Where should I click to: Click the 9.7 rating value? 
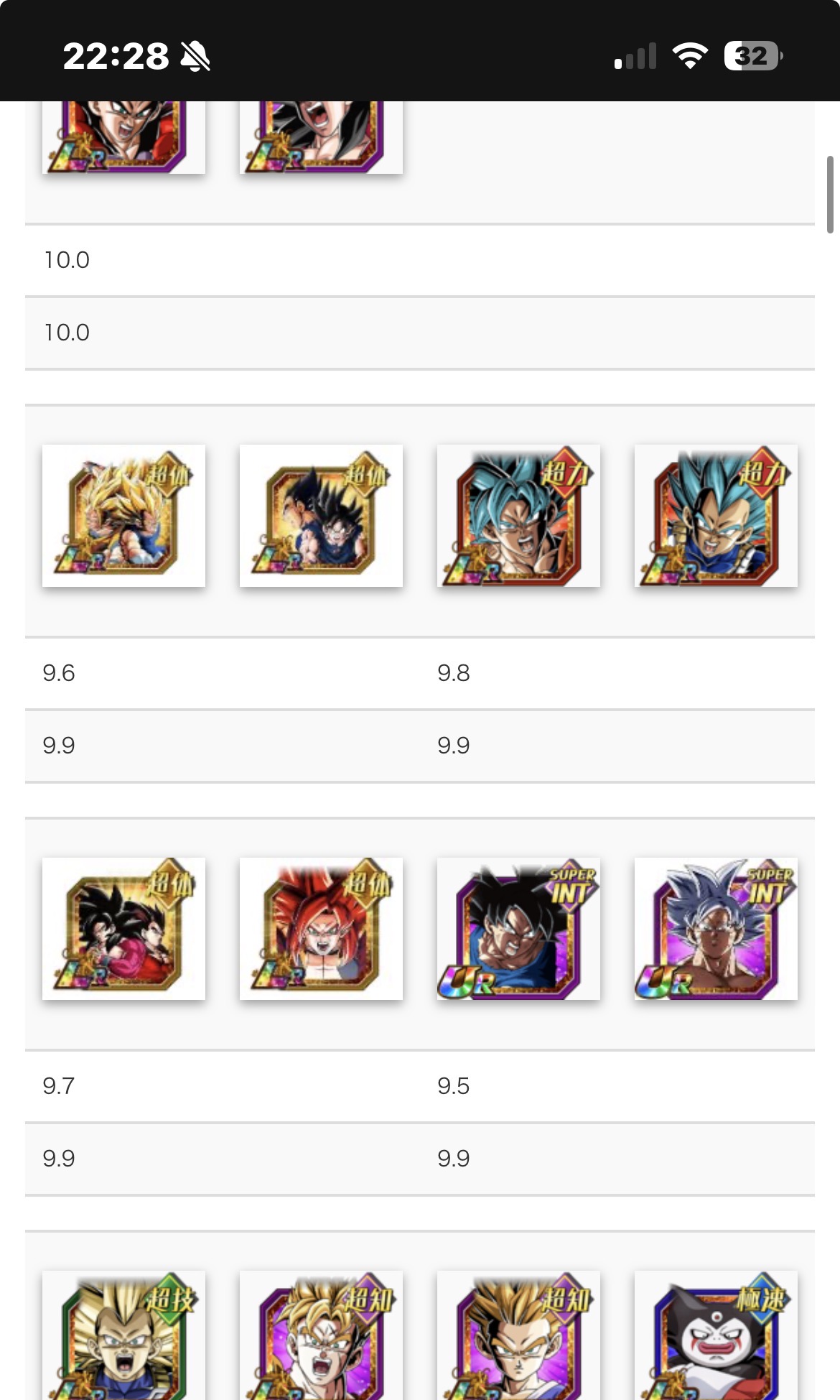point(58,1086)
